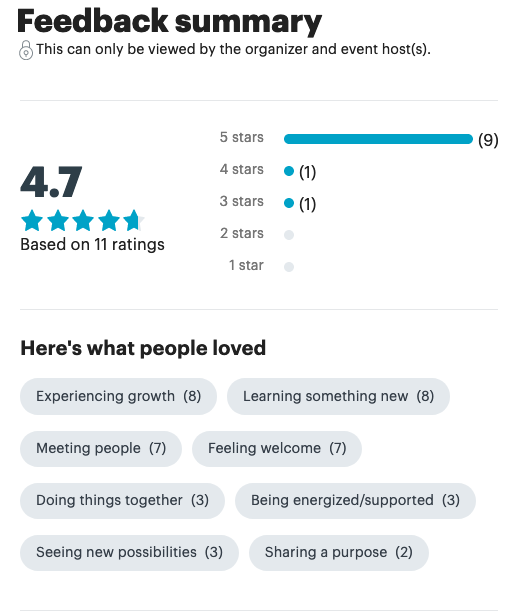Click the 4 stars blue dot
The width and height of the screenshot is (518, 613).
pos(289,171)
